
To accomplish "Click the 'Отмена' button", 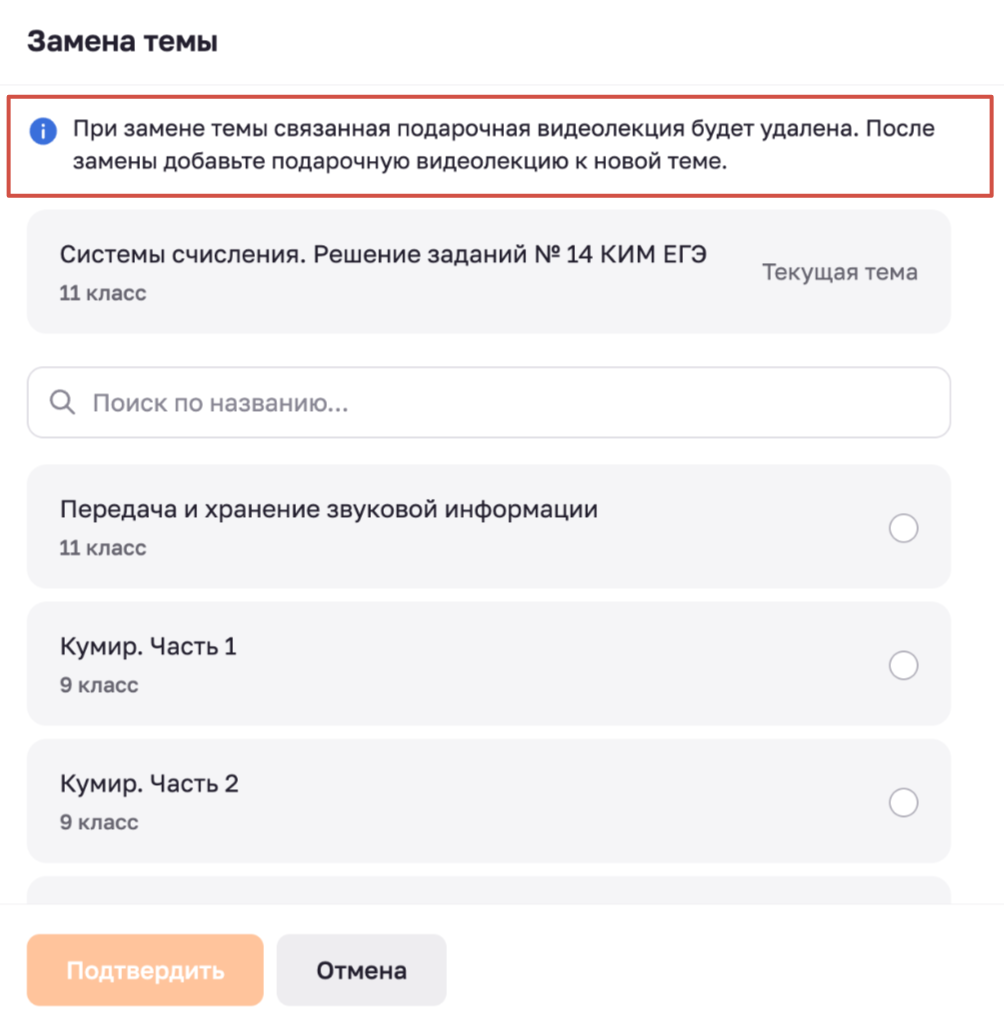I will coord(361,970).
